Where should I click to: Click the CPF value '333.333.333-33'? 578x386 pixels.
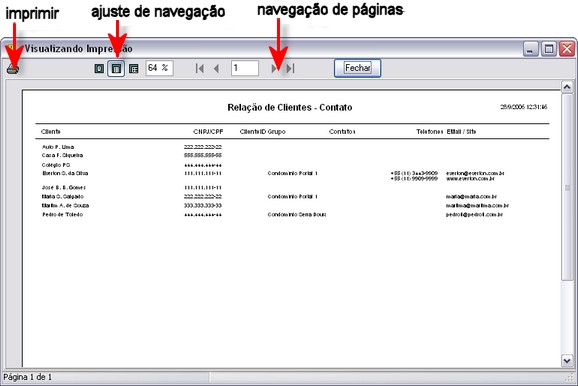(203, 206)
